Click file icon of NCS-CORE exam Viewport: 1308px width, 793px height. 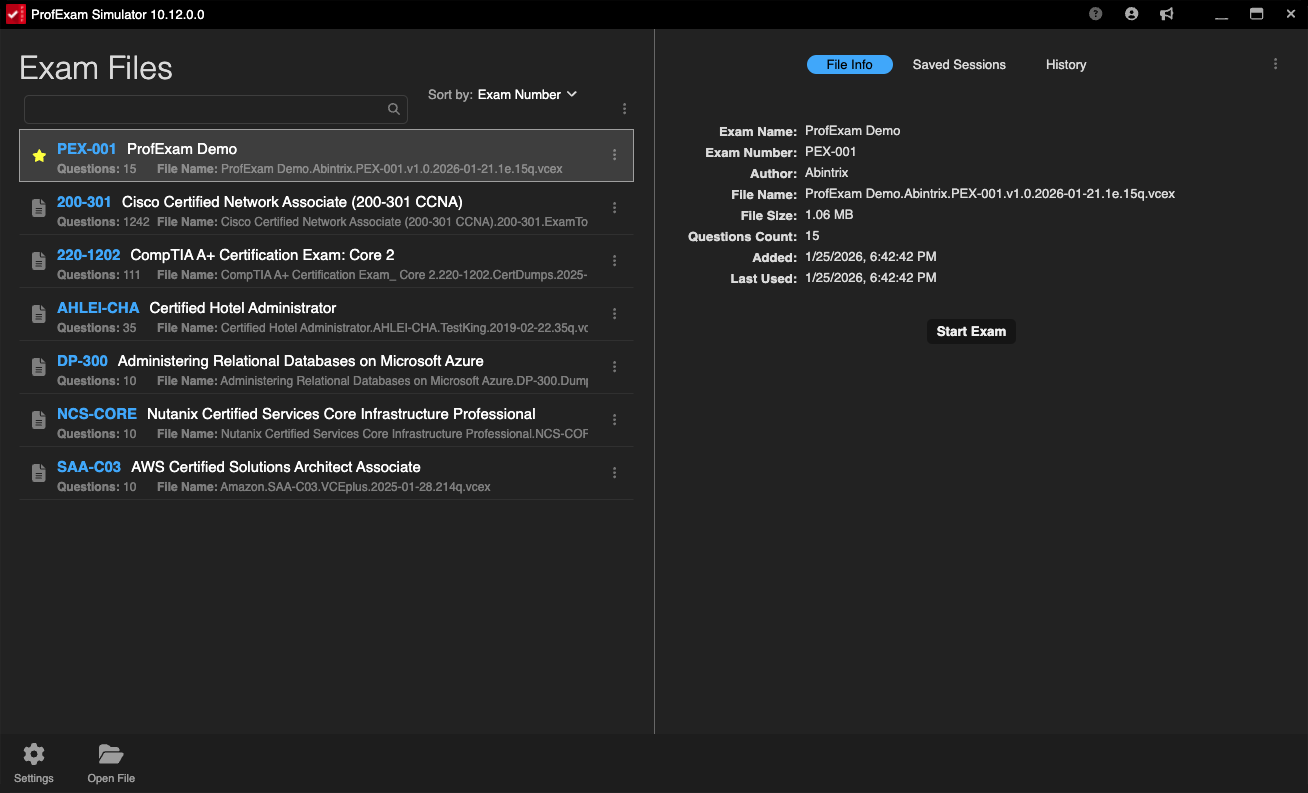pos(39,420)
